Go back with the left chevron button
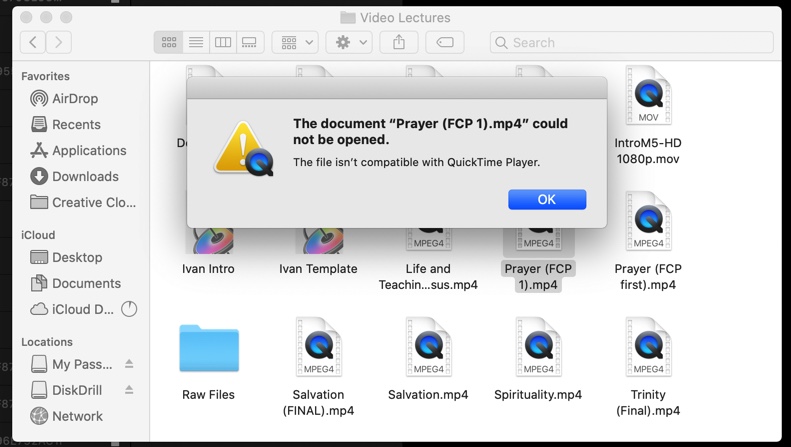The width and height of the screenshot is (791, 447). point(33,42)
